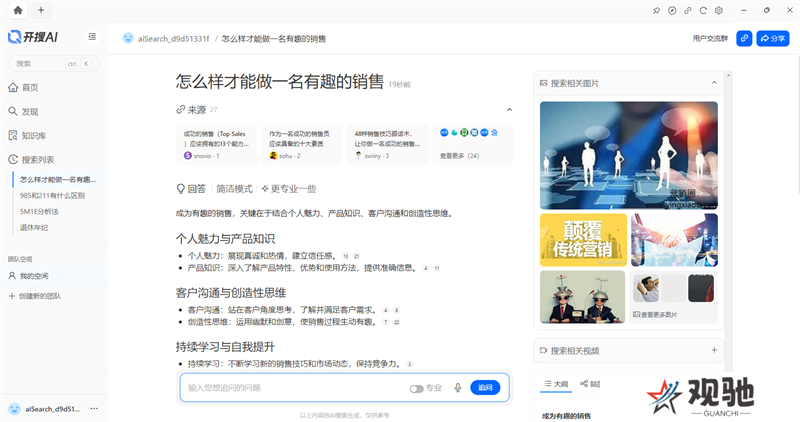Open sohu source card
800x422 pixels.
302,144
